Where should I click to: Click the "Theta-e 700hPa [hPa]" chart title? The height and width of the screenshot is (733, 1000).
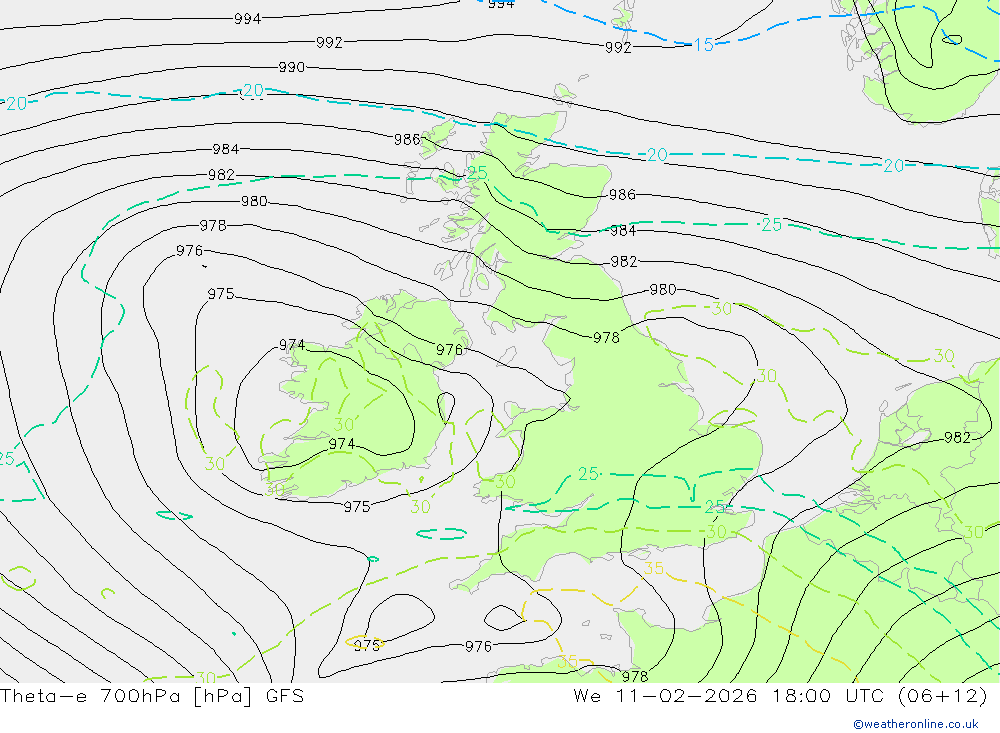coord(128,695)
